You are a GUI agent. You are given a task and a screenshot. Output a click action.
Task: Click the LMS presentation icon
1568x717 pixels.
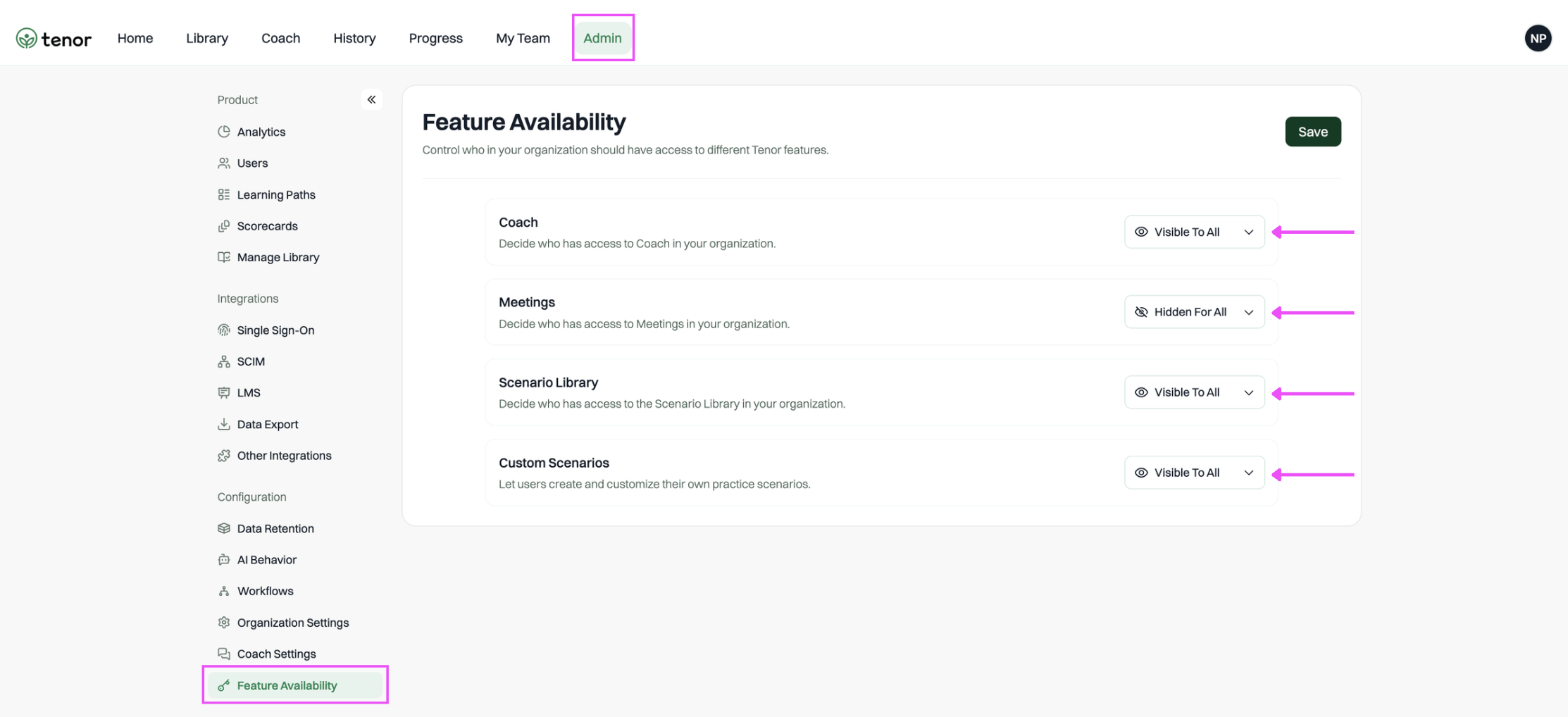224,393
